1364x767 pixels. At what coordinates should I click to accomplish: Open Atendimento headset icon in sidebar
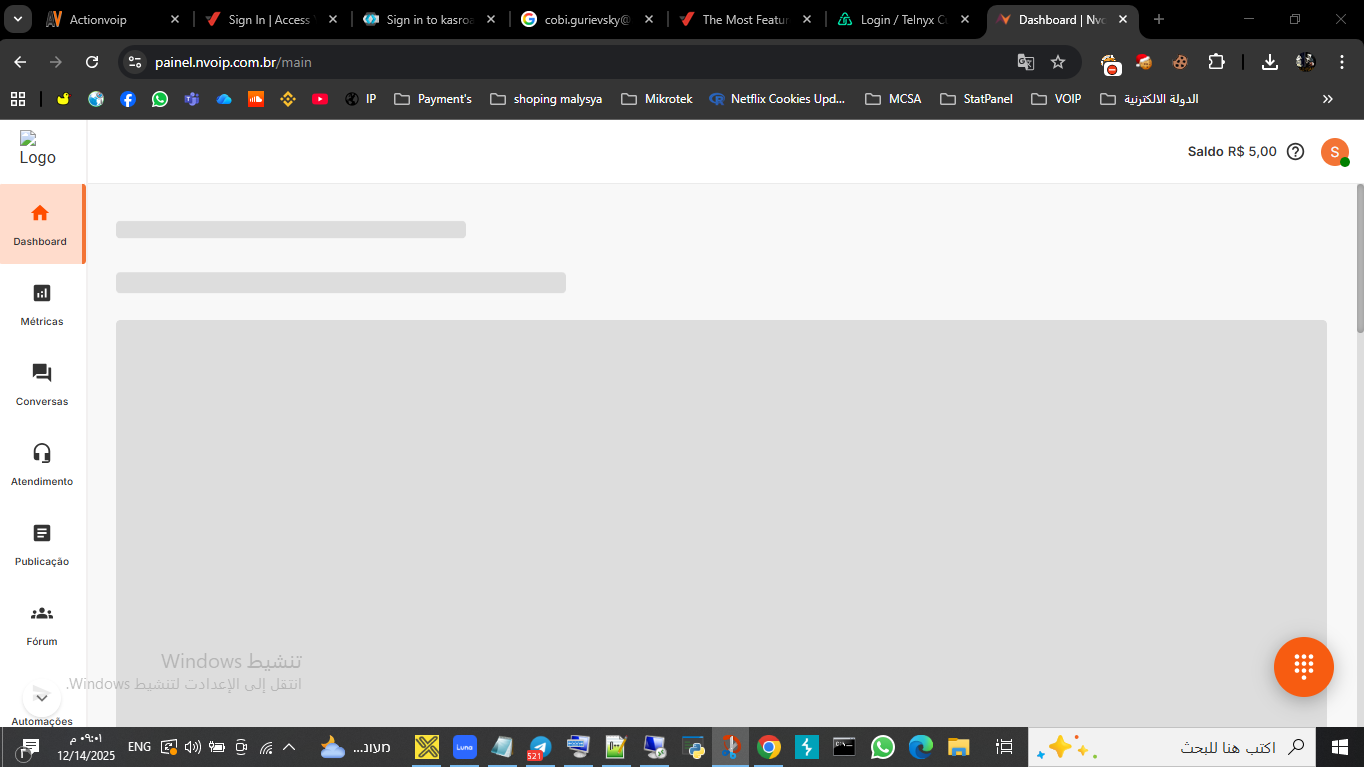[x=42, y=453]
